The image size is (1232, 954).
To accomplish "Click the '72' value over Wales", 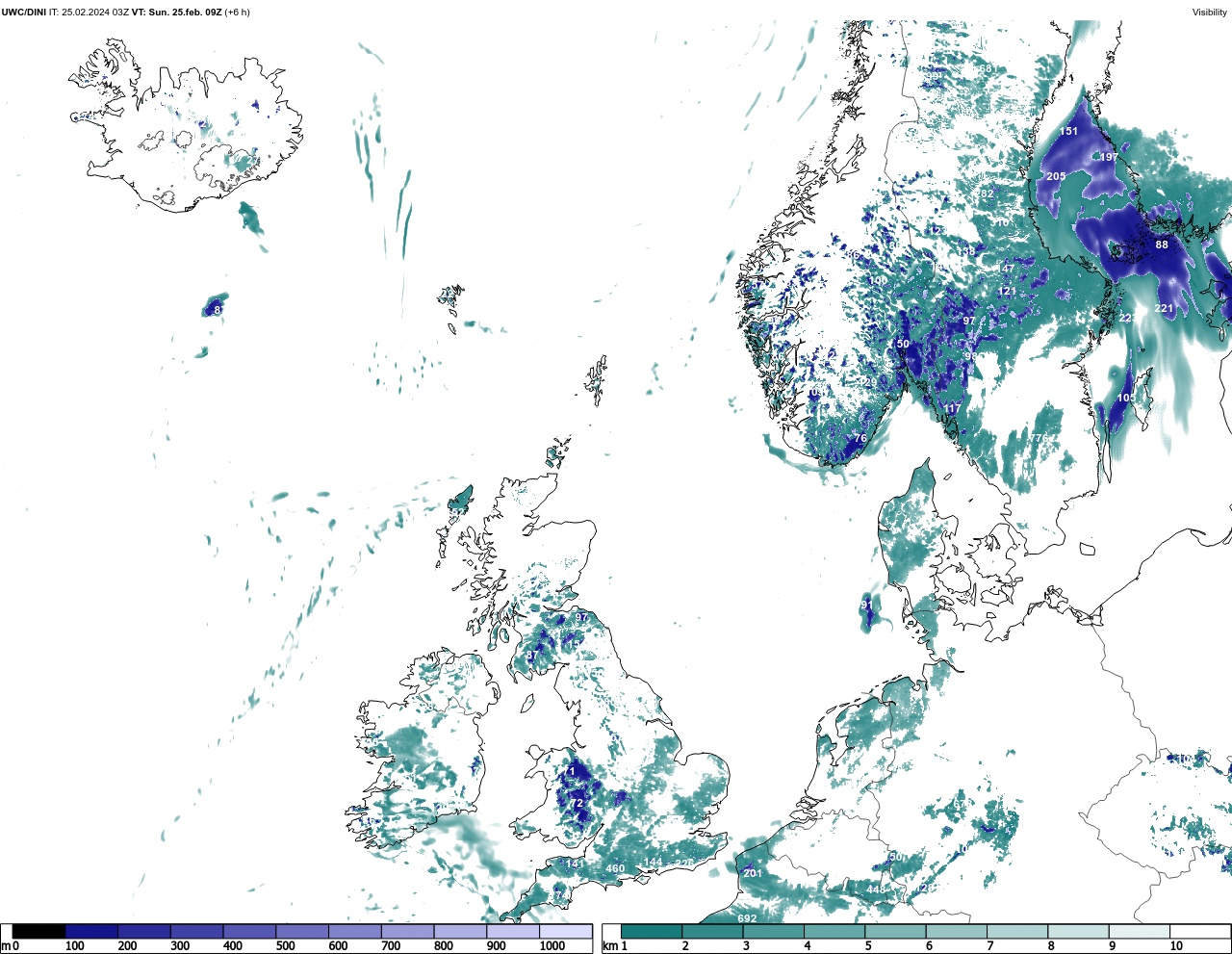I will click(x=577, y=803).
